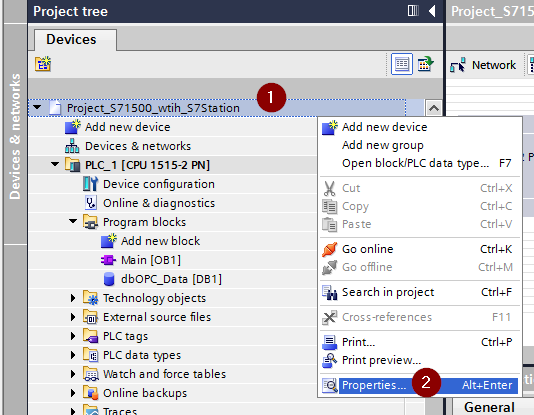
Task: Click the Main [OB1] purple block icon
Action: click(x=108, y=260)
